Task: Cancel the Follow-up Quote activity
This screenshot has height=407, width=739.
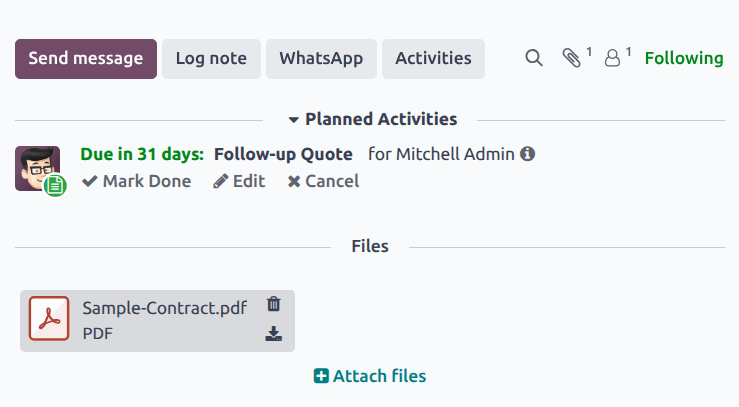Action: click(x=323, y=181)
